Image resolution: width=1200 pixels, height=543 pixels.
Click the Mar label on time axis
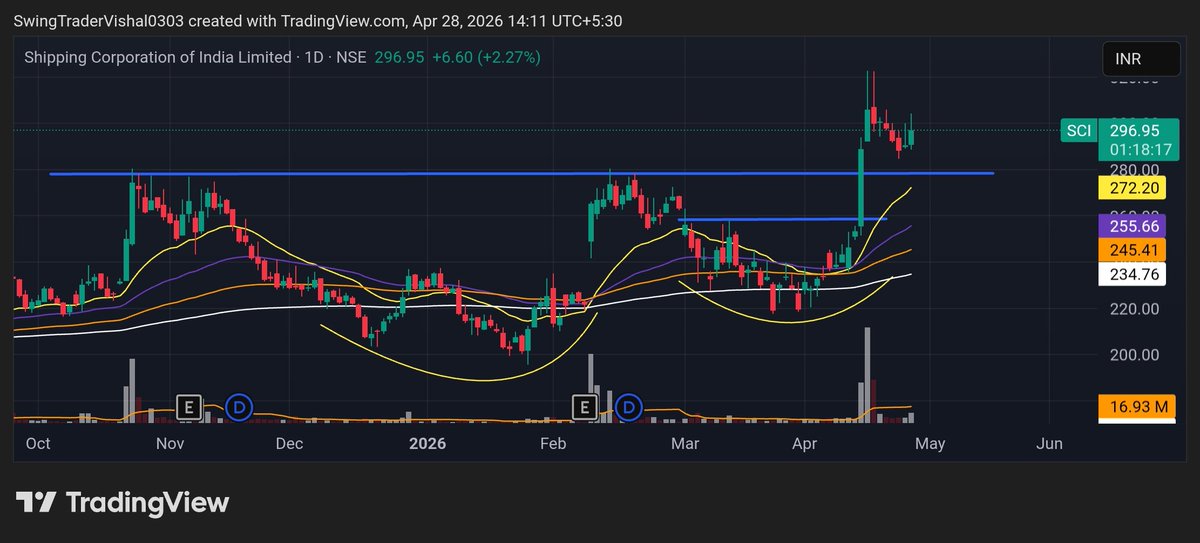[685, 443]
